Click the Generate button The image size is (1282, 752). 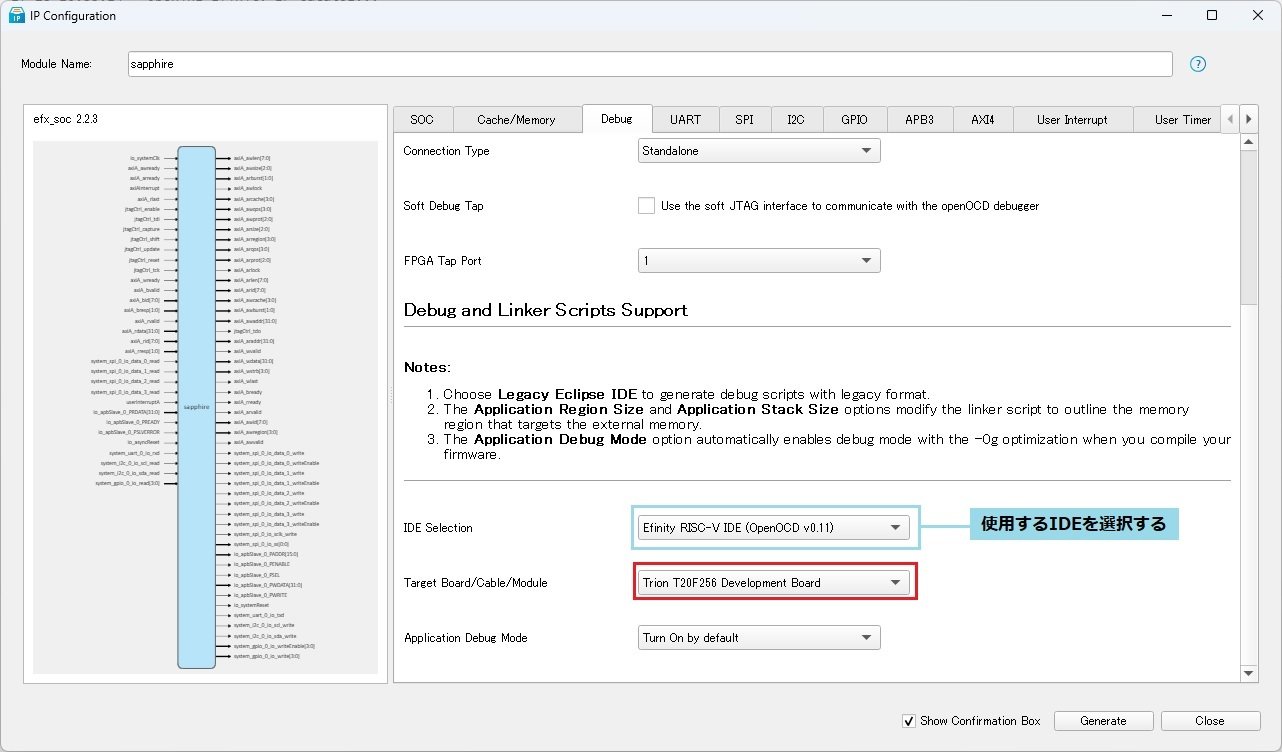tap(1103, 721)
